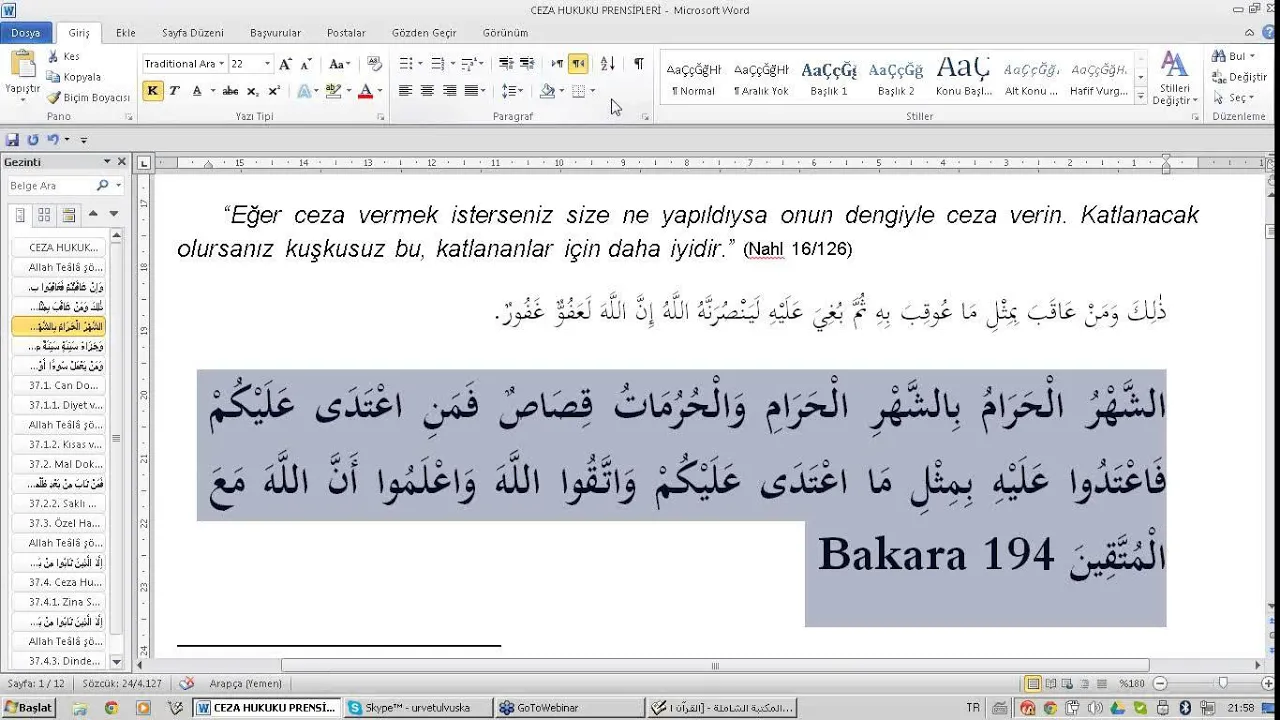The width and height of the screenshot is (1280, 720).
Task: Apply the Aralık Yok style
Action: point(761,78)
